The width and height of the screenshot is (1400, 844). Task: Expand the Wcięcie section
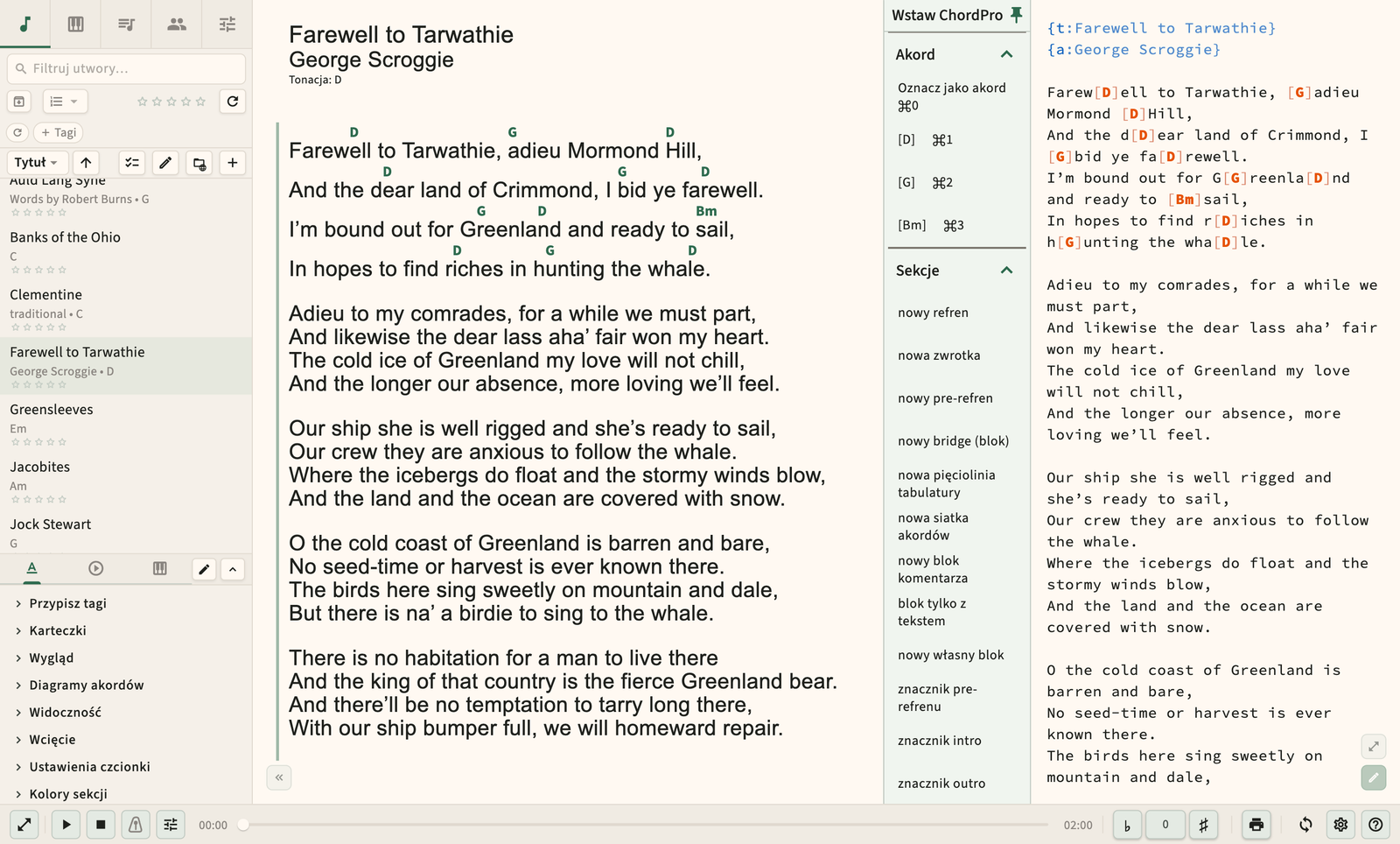tap(126, 739)
